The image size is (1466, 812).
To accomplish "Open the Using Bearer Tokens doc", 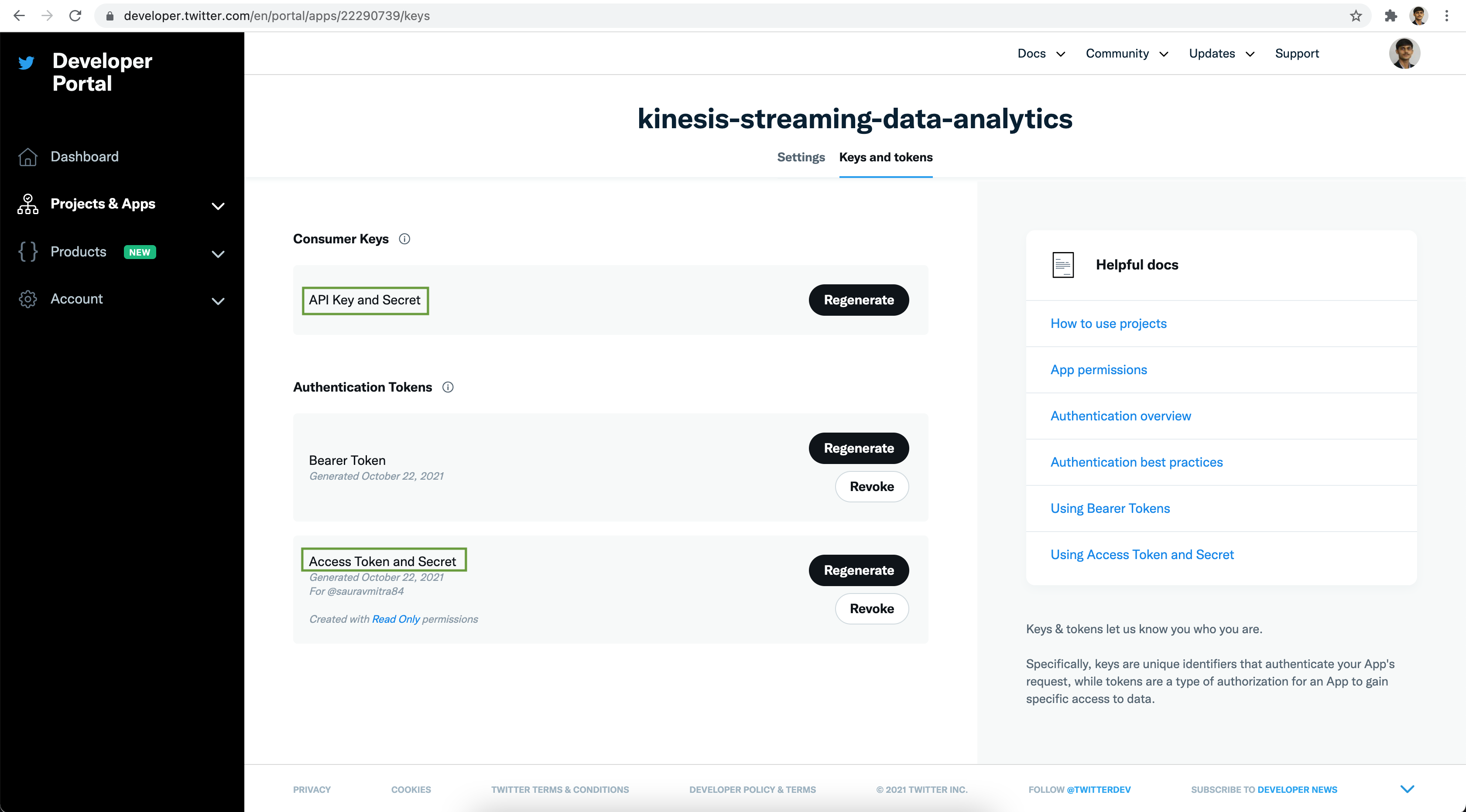I will pos(1110,508).
